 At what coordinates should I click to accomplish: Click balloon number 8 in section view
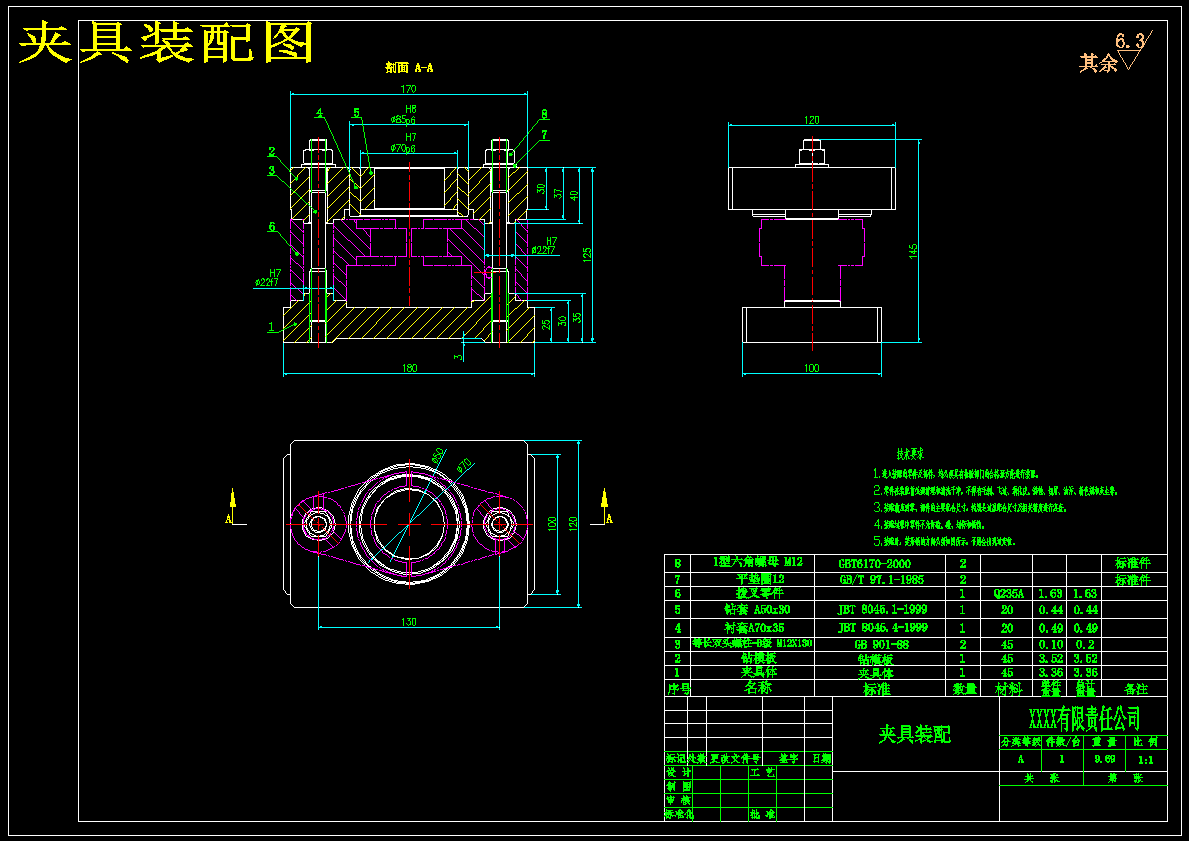click(544, 115)
